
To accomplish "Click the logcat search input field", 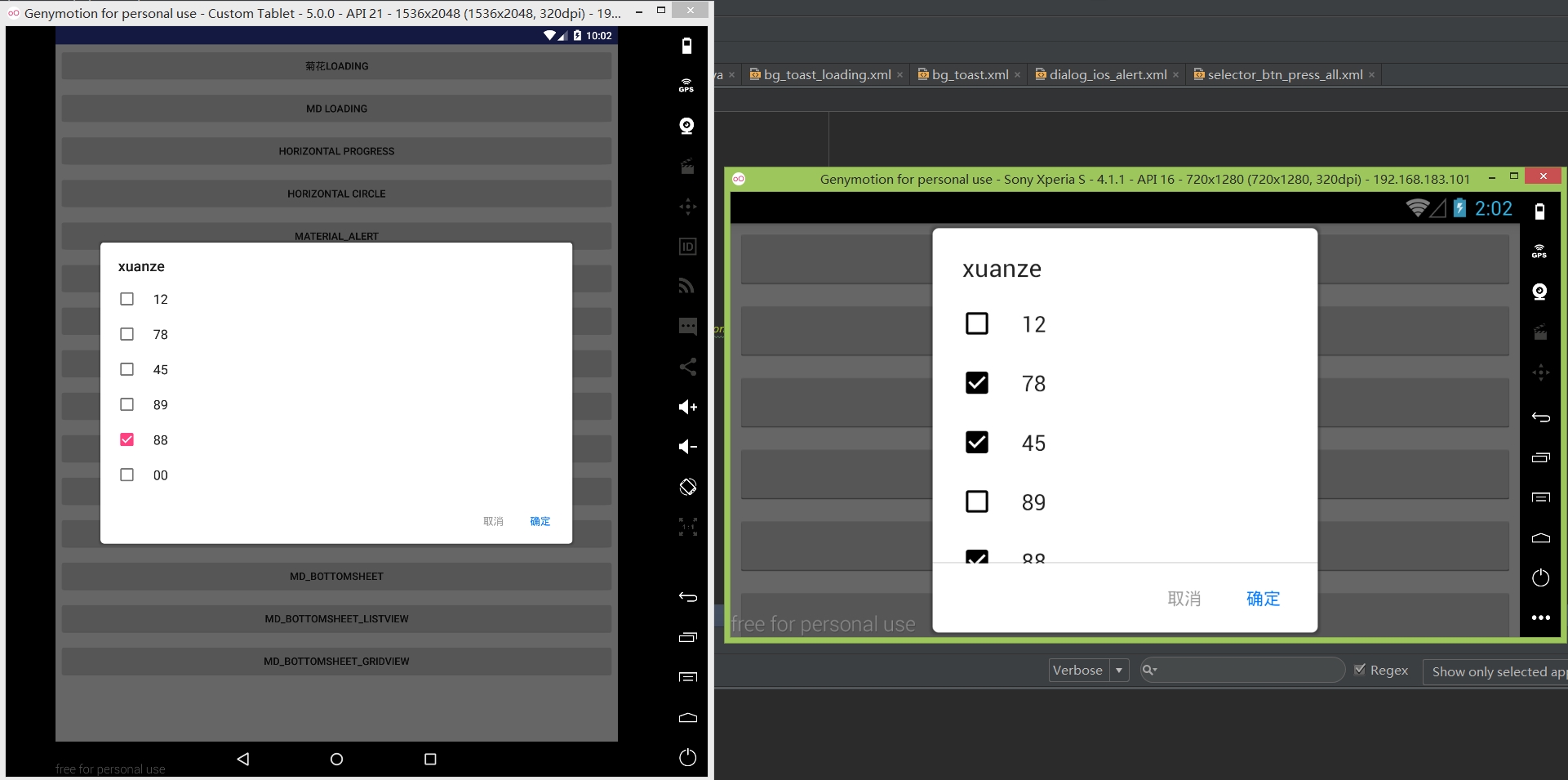I will coord(1242,670).
